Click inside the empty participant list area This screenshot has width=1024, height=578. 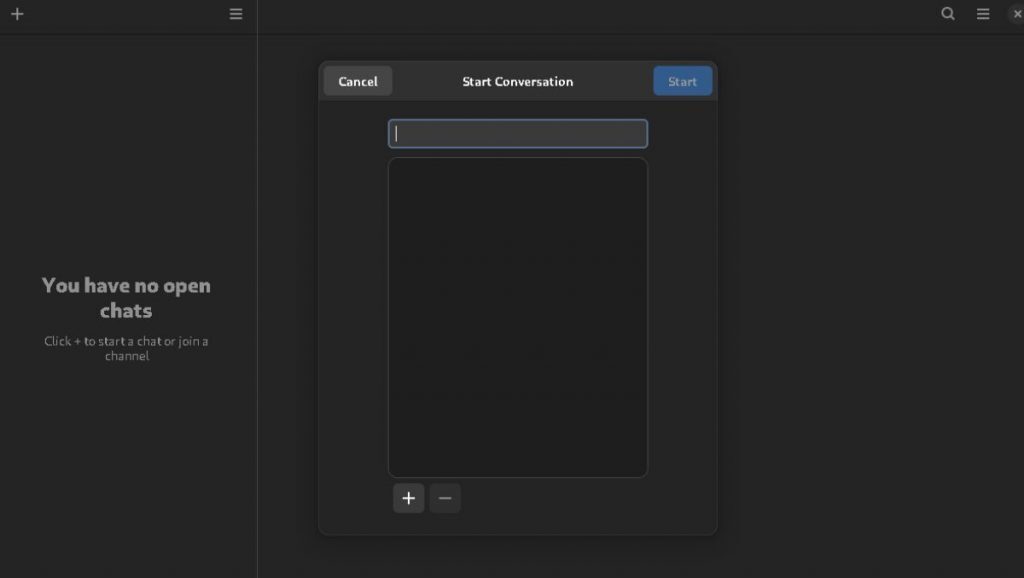[517, 316]
